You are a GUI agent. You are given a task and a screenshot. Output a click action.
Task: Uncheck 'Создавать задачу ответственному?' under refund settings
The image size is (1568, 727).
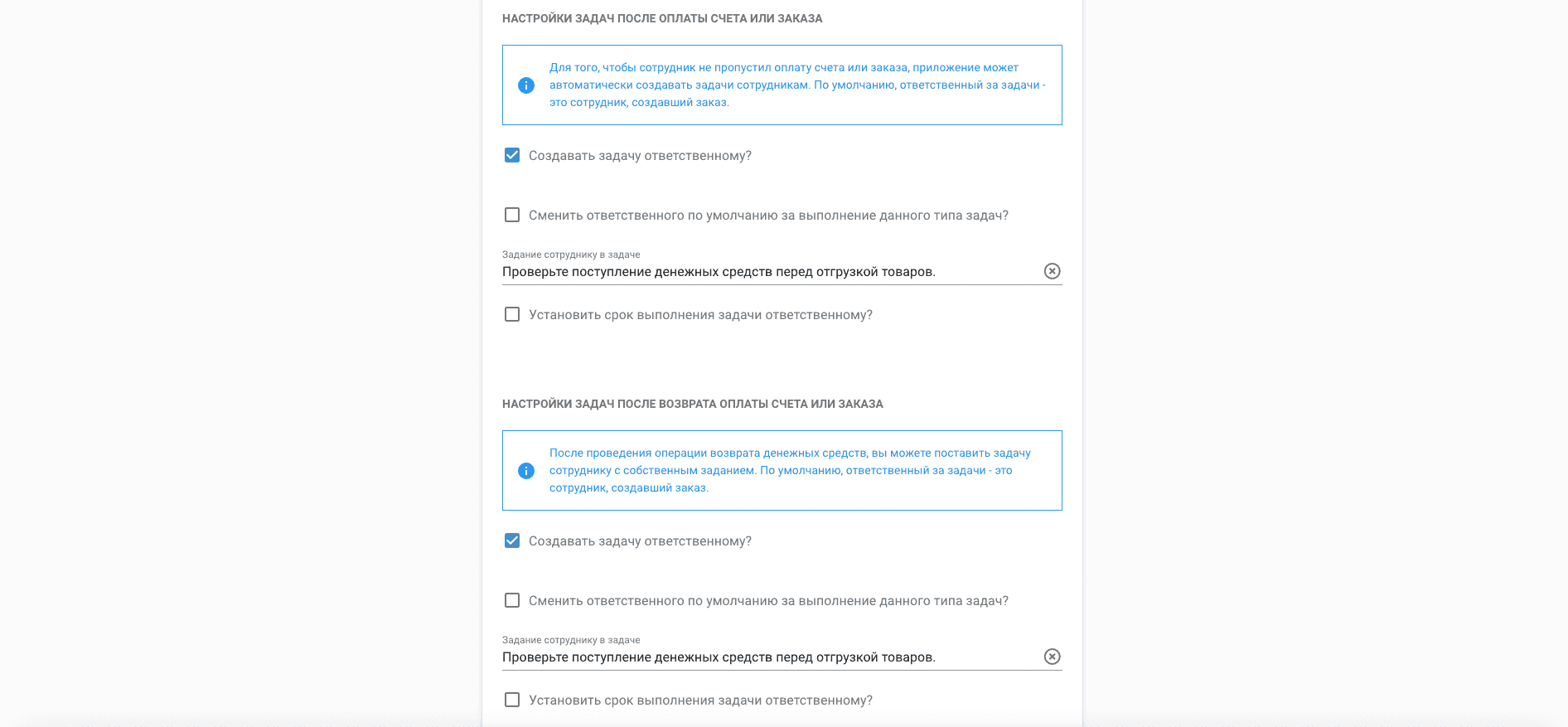(512, 540)
